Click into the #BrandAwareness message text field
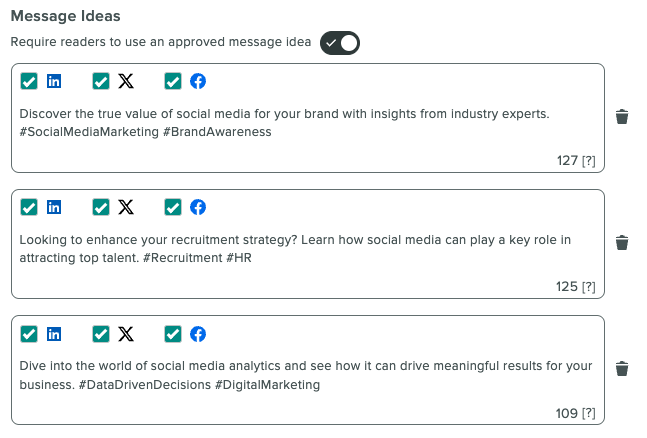647x438 pixels. coord(308,123)
